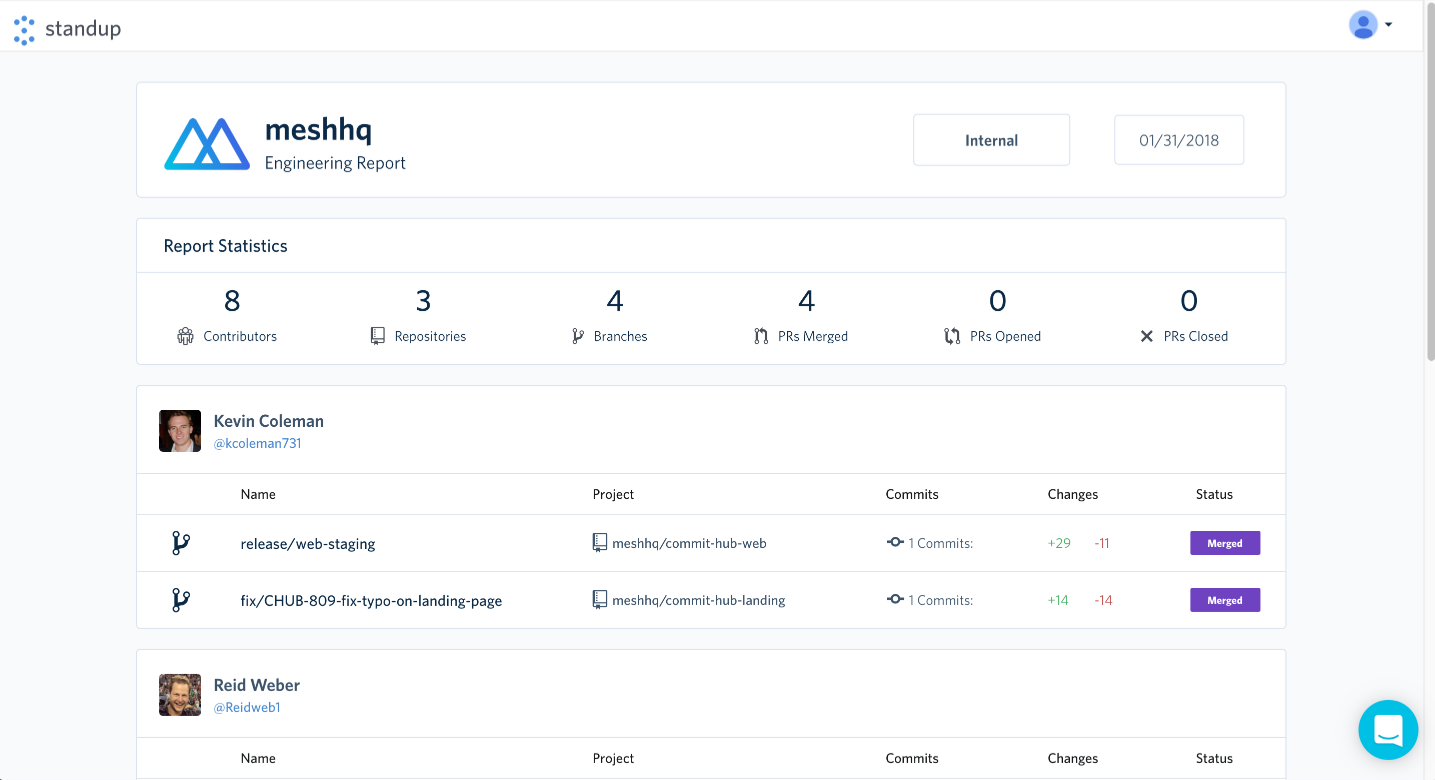The image size is (1435, 780).
Task: Click branch icon for release/web-staging row
Action: click(x=181, y=543)
